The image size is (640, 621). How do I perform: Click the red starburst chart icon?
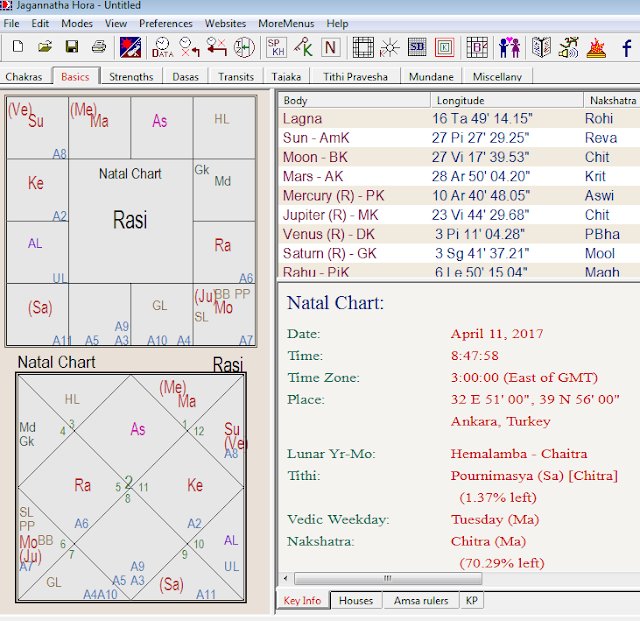pyautogui.click(x=131, y=47)
